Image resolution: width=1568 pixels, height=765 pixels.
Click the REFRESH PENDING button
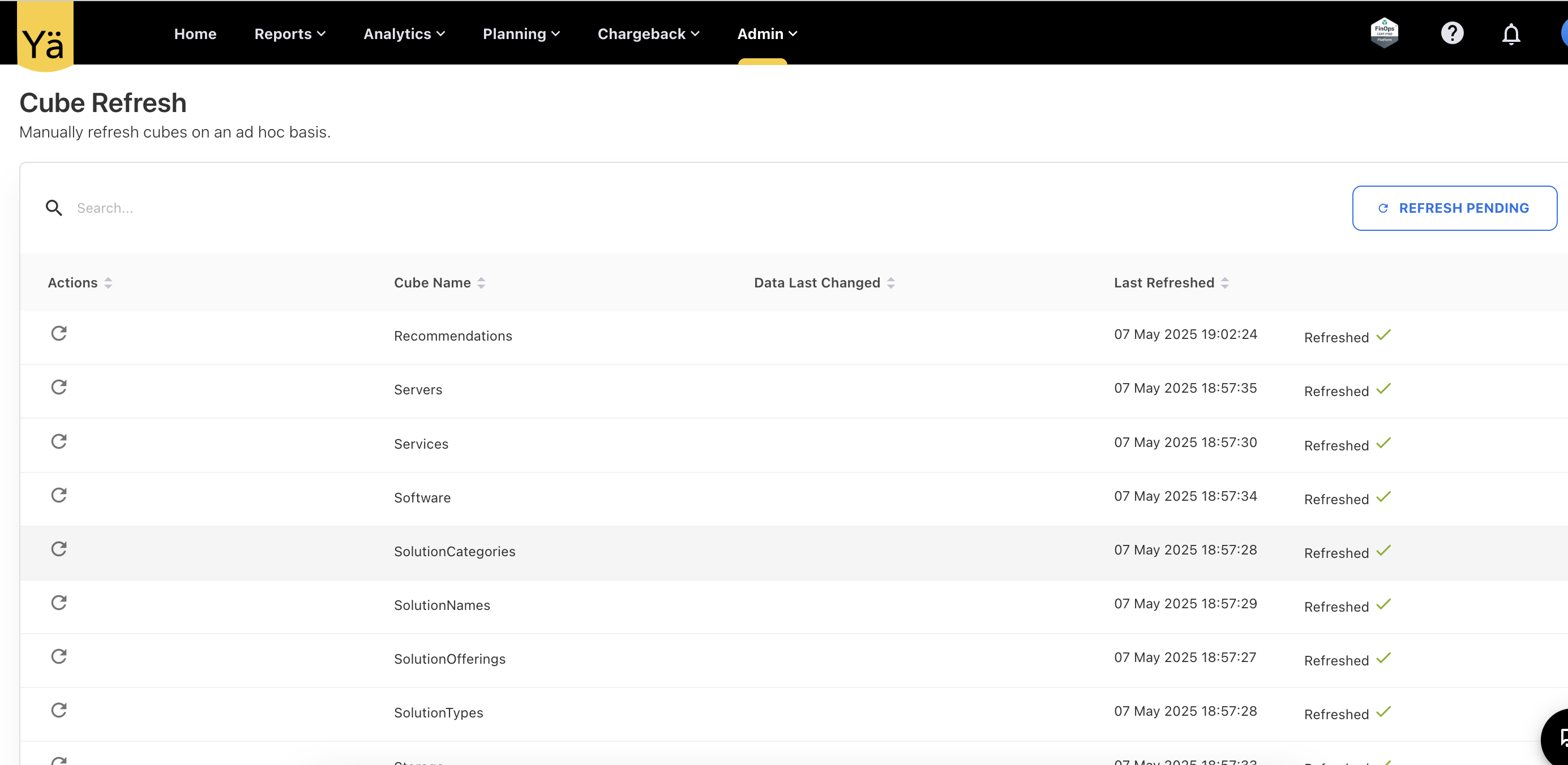click(1454, 208)
